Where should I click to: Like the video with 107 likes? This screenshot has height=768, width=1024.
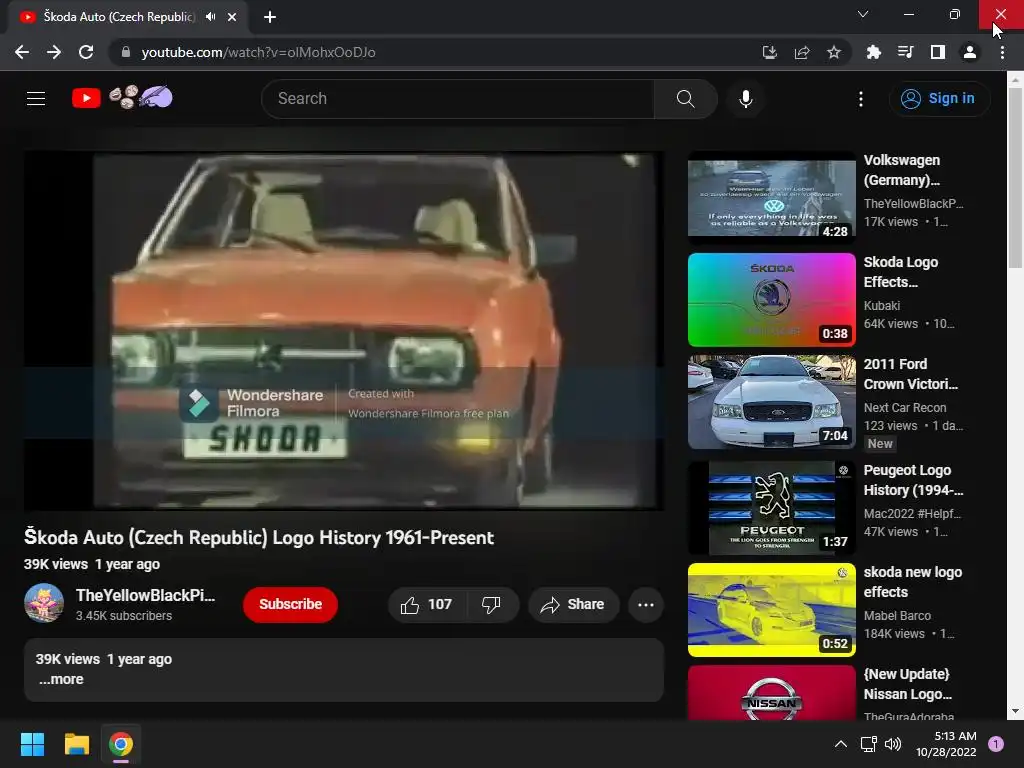point(426,605)
